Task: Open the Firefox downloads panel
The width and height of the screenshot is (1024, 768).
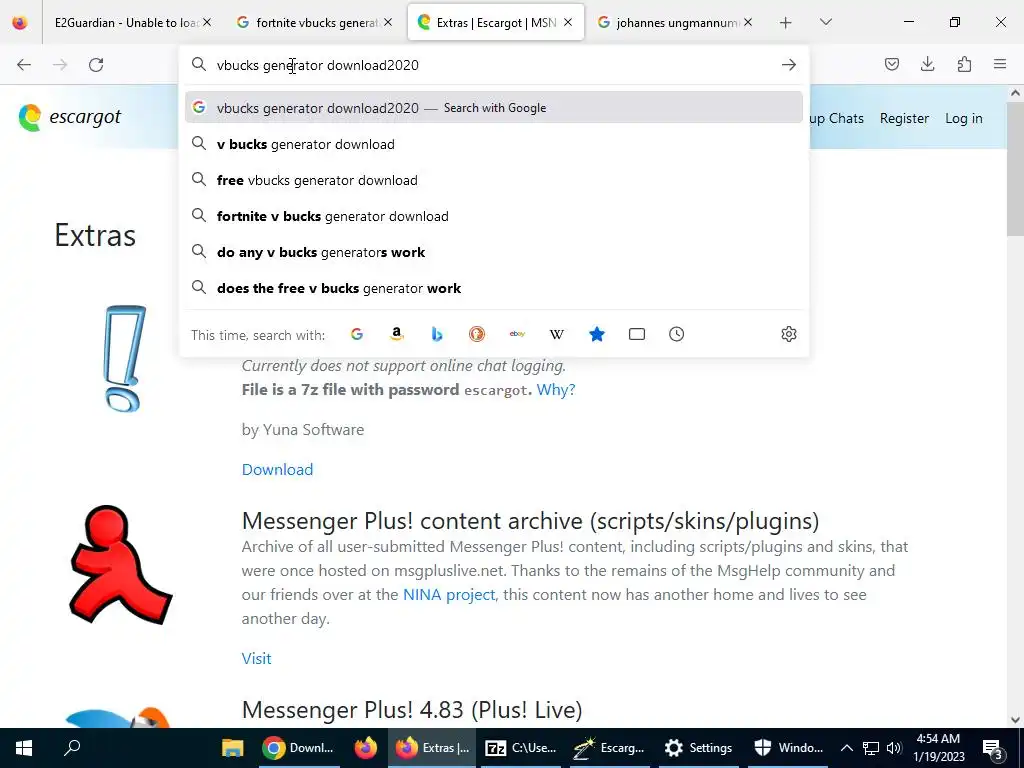Action: coord(927,64)
